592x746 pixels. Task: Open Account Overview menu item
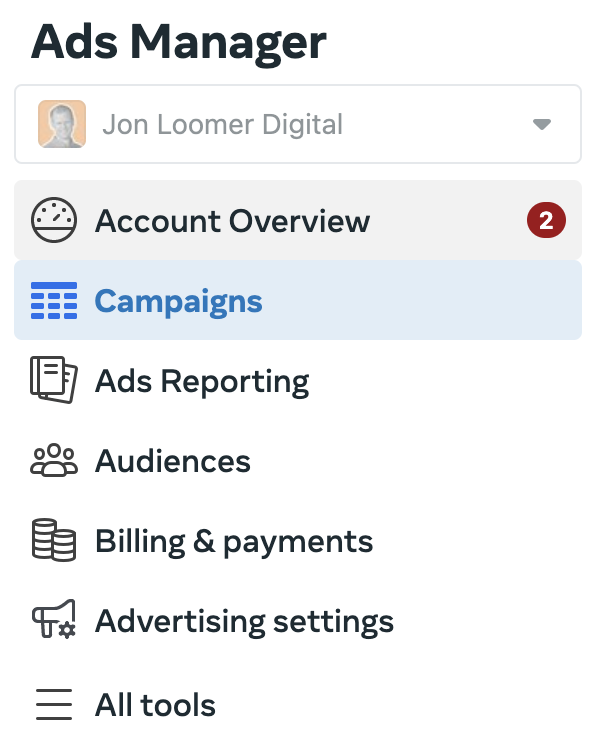click(298, 220)
